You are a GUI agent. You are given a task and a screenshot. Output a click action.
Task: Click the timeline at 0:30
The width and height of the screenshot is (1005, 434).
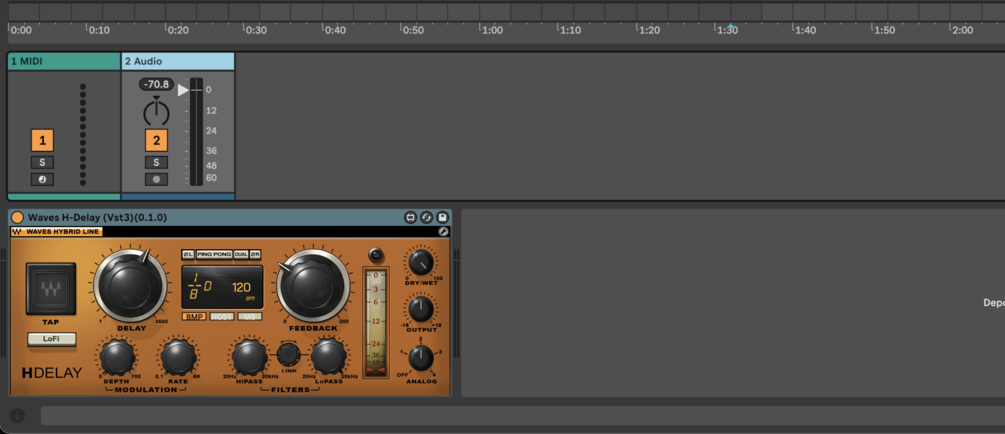[x=256, y=29]
